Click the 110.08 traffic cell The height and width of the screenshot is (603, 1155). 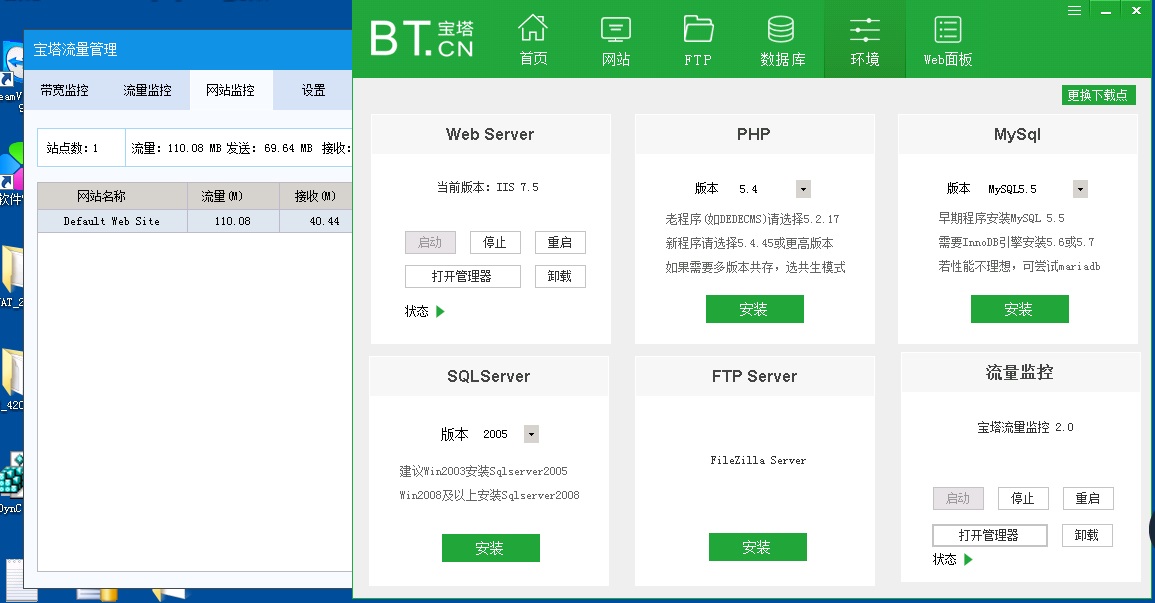click(233, 221)
